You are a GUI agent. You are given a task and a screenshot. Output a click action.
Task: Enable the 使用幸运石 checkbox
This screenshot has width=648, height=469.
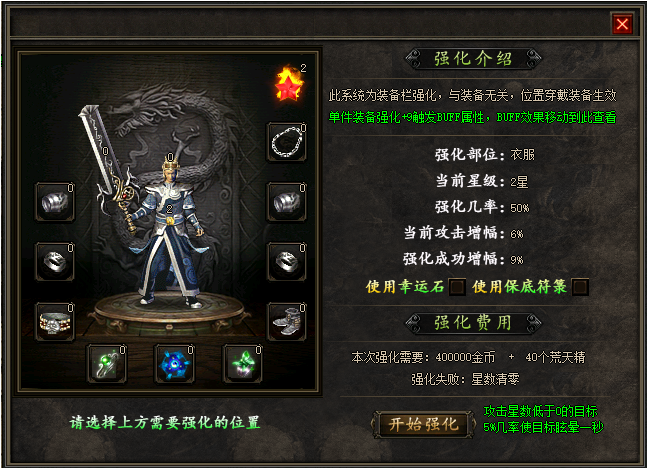[x=457, y=286]
